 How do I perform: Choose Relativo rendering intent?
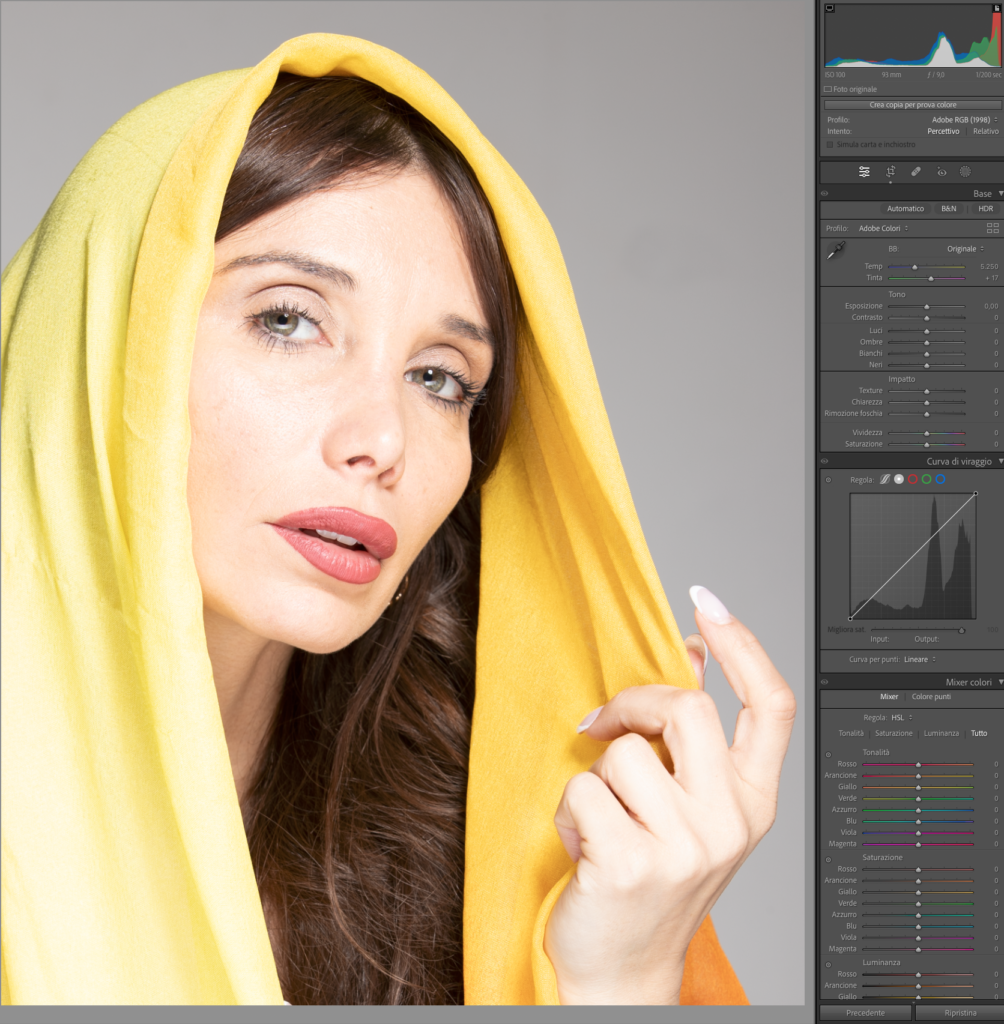pyautogui.click(x=986, y=131)
